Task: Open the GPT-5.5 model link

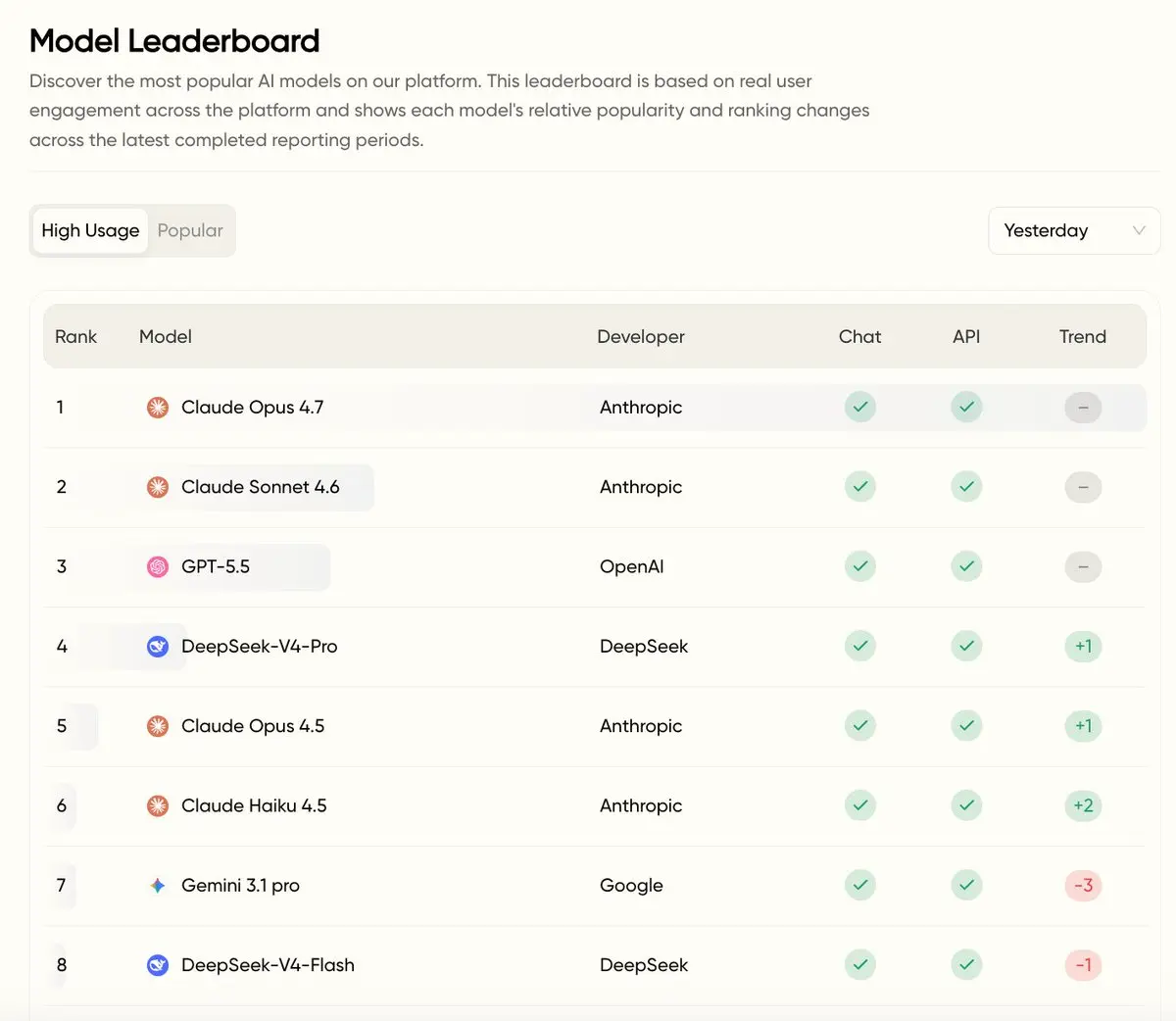Action: (x=216, y=566)
